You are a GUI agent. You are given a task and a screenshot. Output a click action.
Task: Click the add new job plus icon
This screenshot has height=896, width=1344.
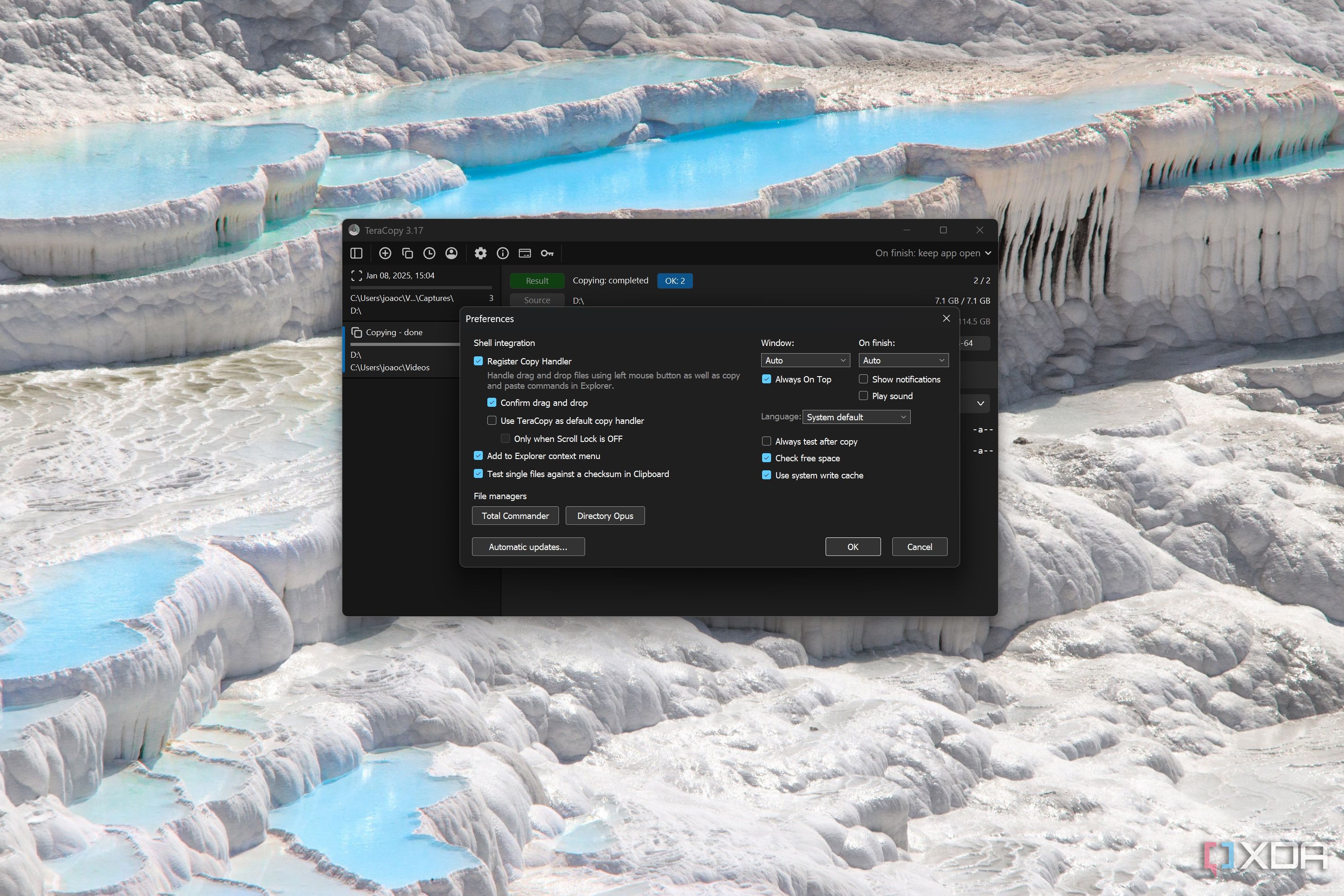tap(385, 253)
